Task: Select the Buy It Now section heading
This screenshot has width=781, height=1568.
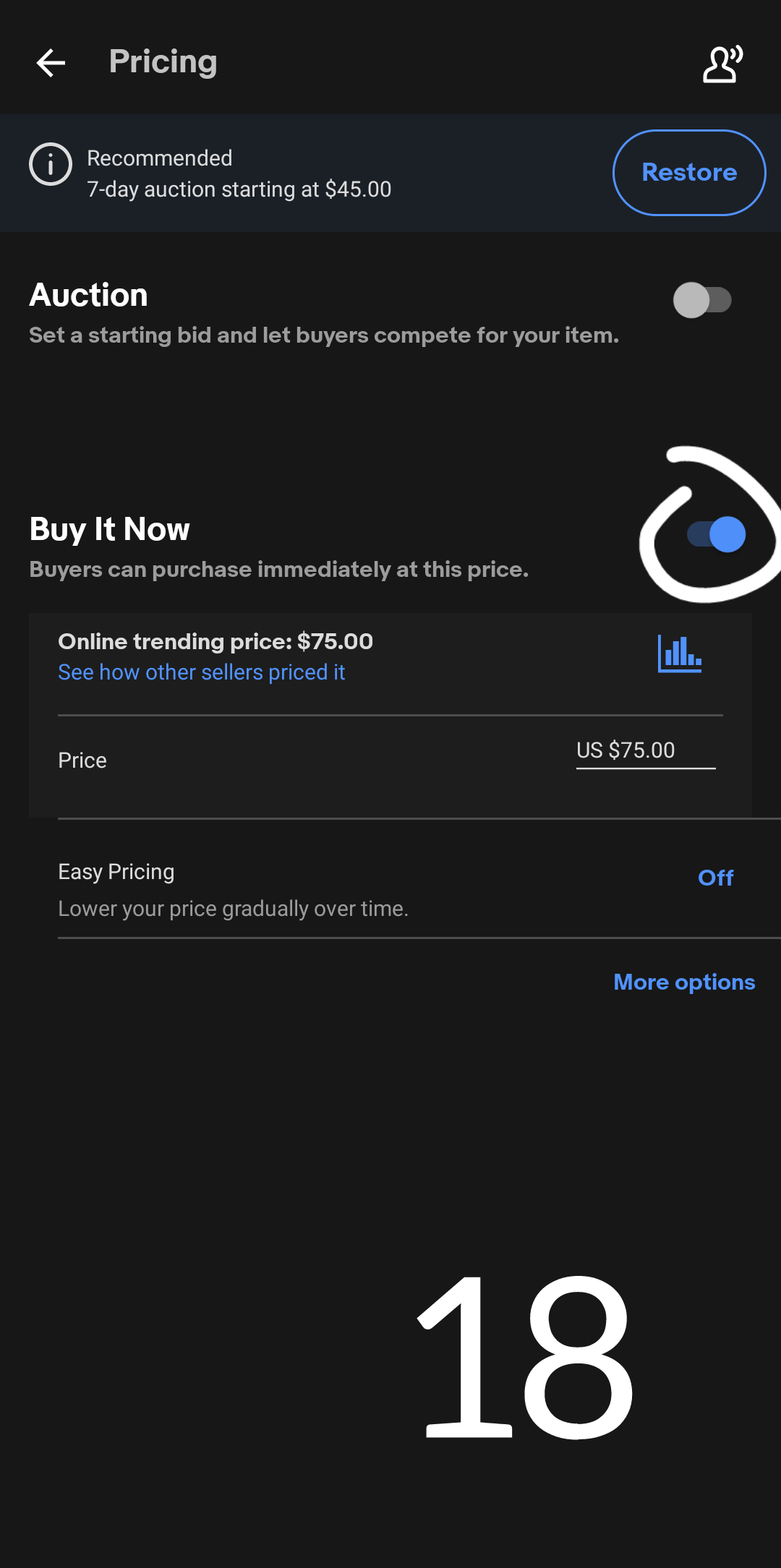Action: coord(110,529)
